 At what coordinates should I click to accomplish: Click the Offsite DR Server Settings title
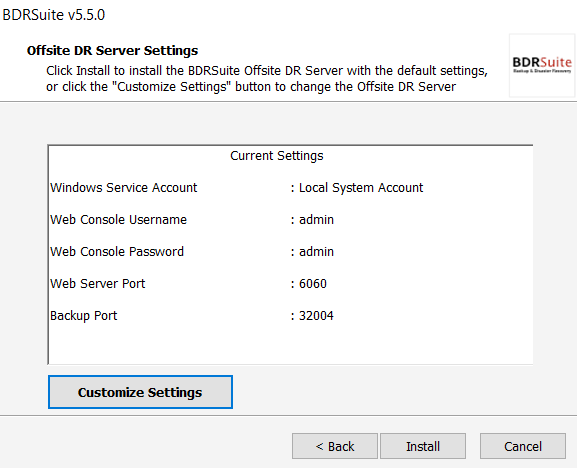tap(112, 50)
